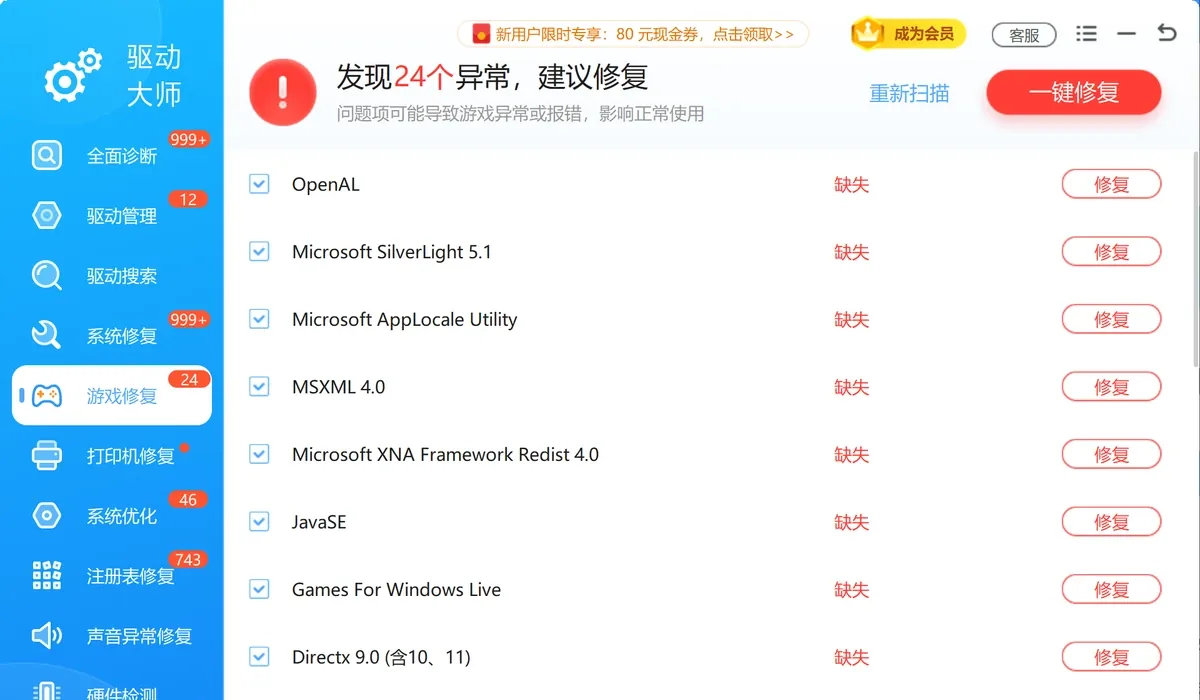Image resolution: width=1200 pixels, height=700 pixels.
Task: Click the 999+ badge on 全面诊断
Action: (x=189, y=140)
